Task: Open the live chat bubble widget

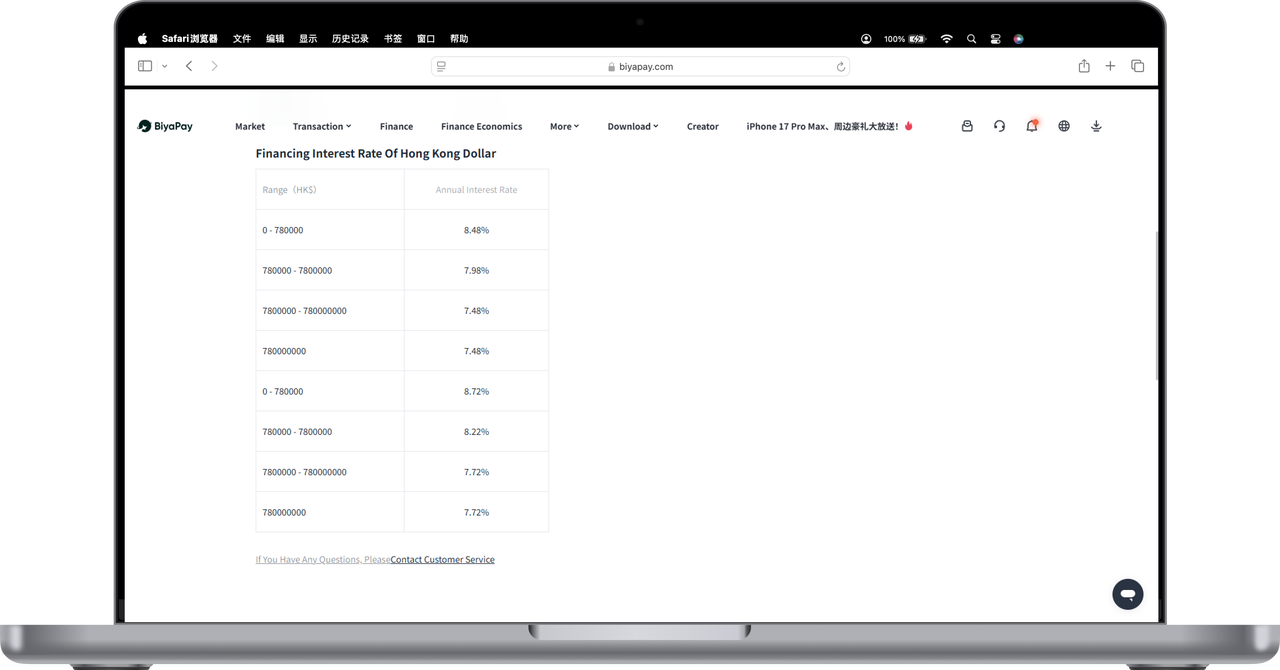Action: pyautogui.click(x=1127, y=594)
